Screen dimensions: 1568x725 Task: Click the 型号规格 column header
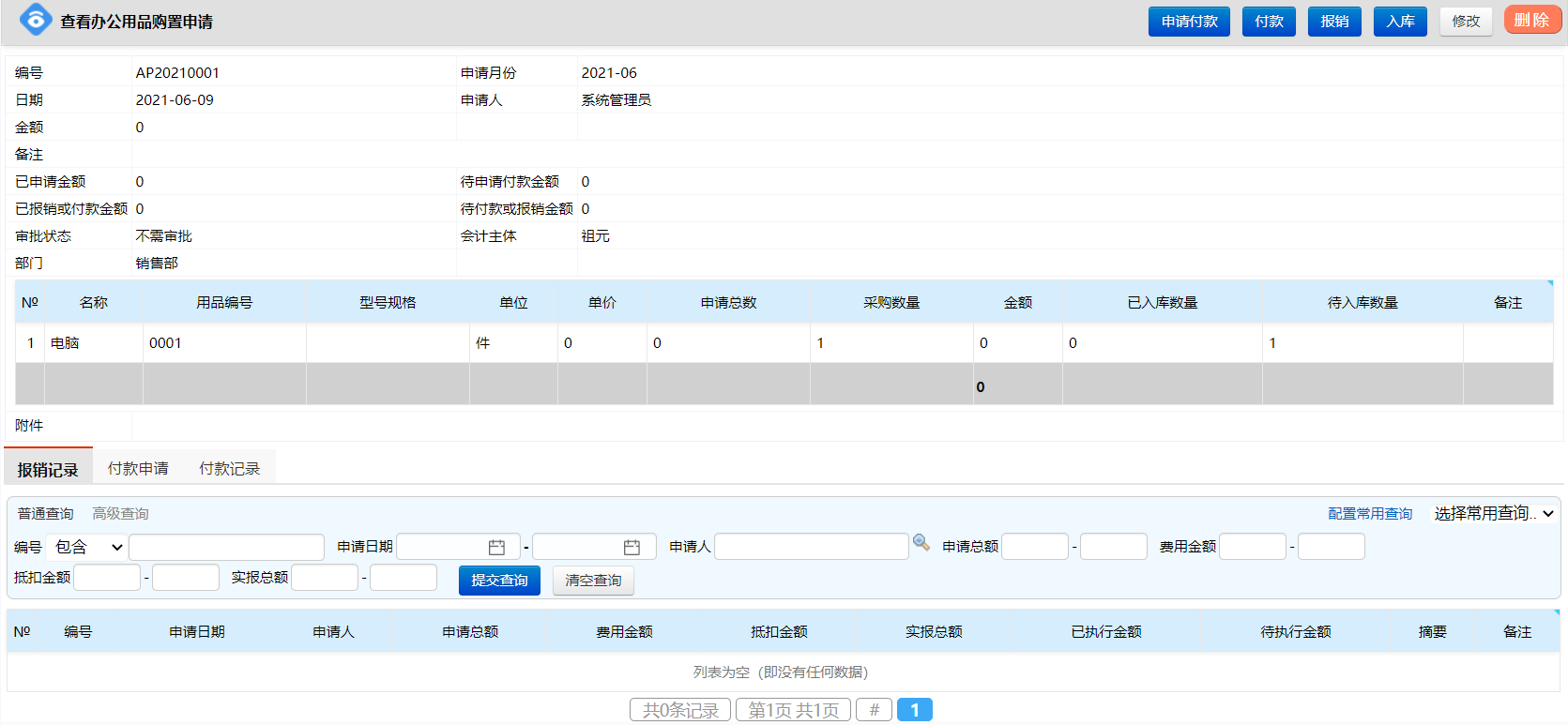[388, 302]
